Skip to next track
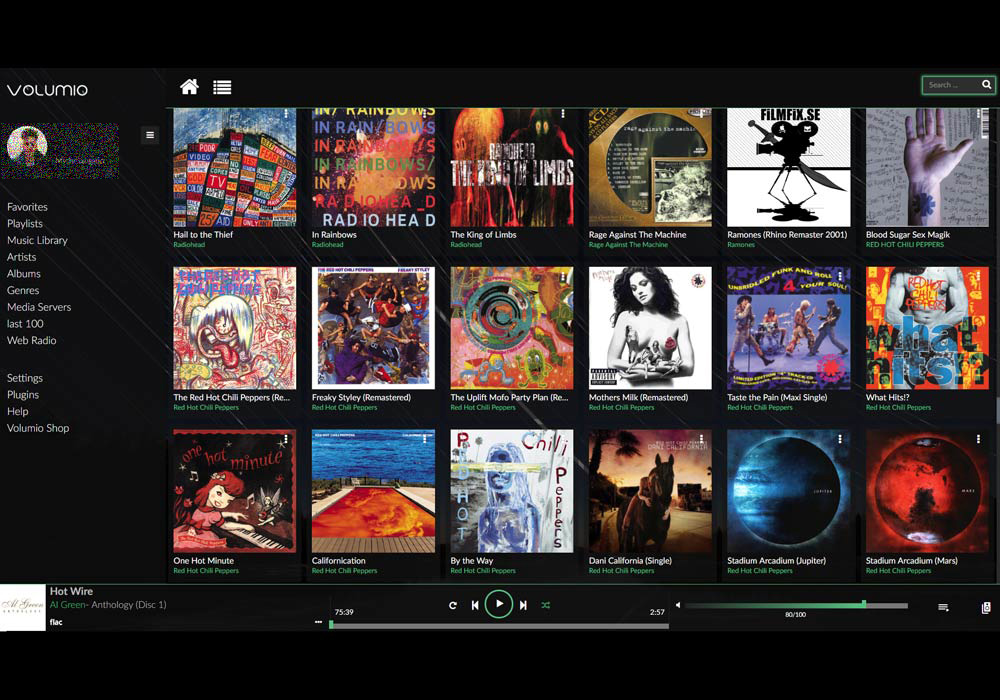The image size is (1000, 700). click(x=523, y=605)
